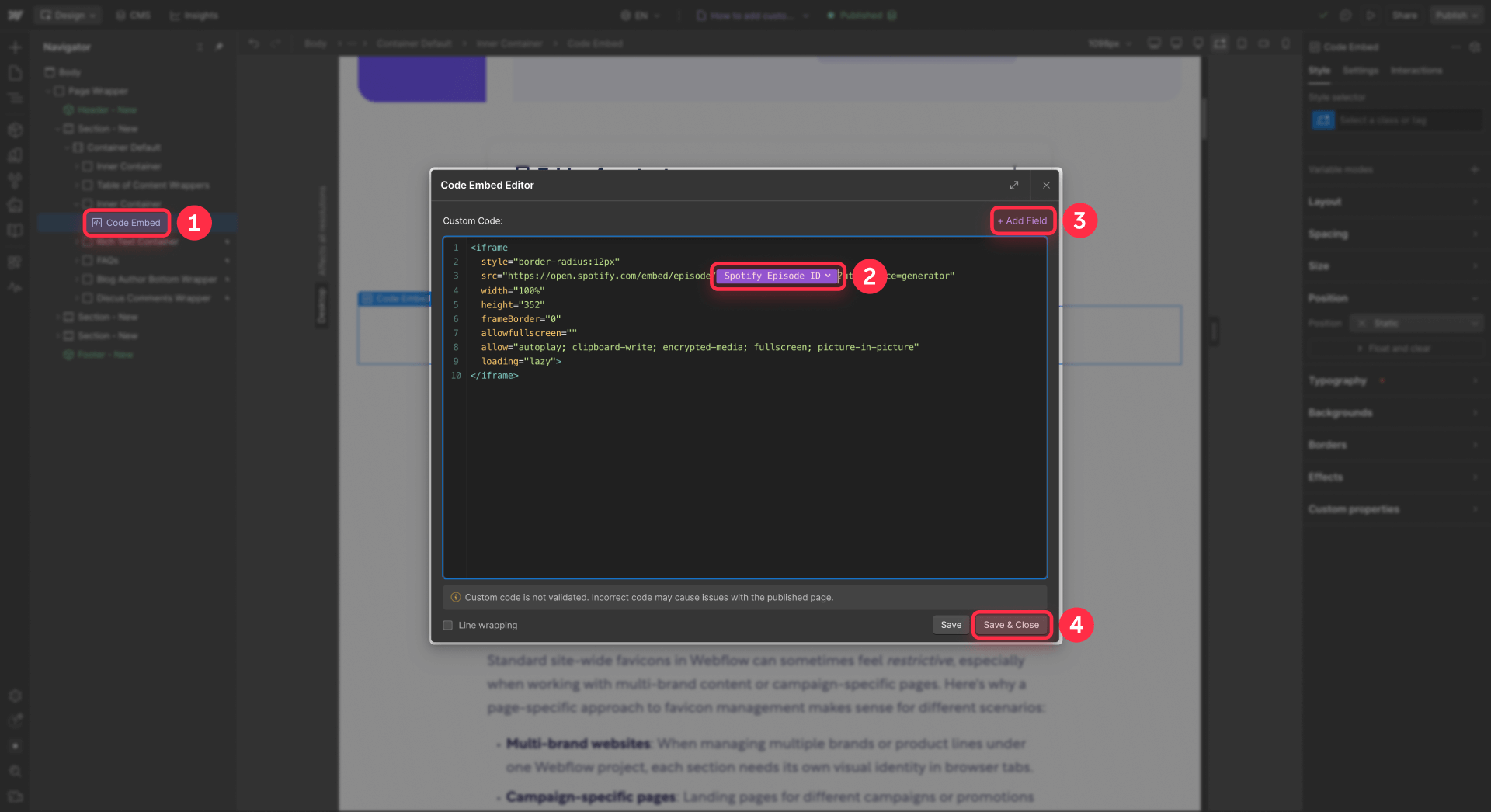Expand the Code Embed Editor to fullscreen
The height and width of the screenshot is (812, 1491).
(x=1014, y=186)
